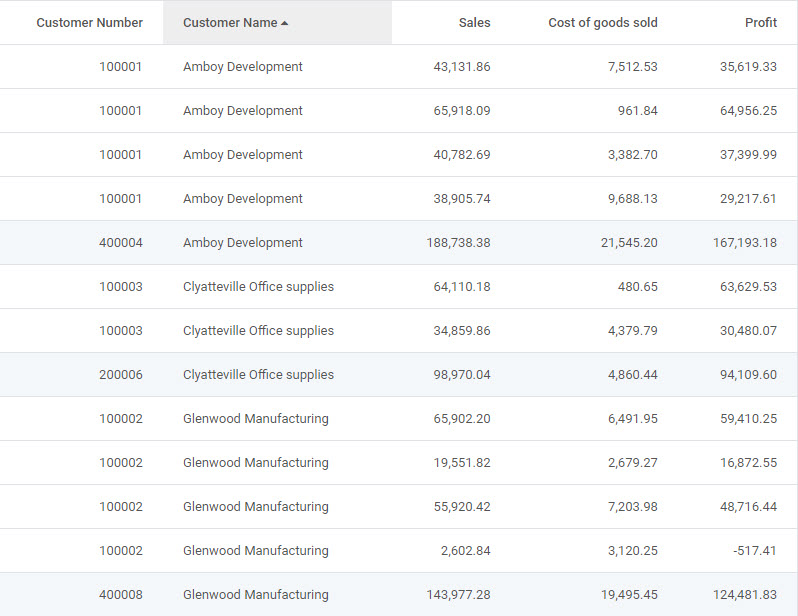798x616 pixels.
Task: Click the Customer Name column header
Action: [277, 22]
